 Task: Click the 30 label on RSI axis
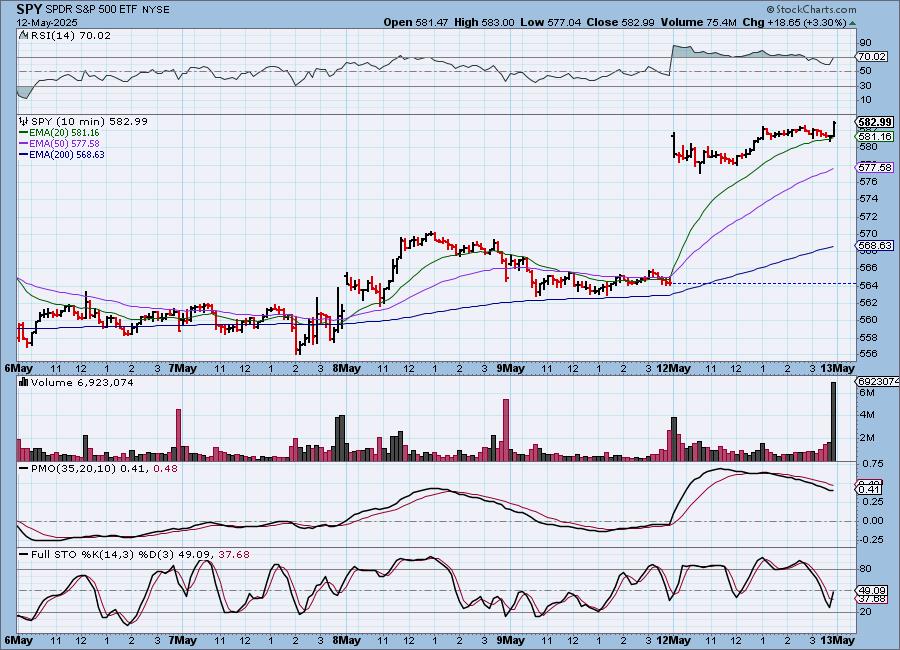[865, 86]
